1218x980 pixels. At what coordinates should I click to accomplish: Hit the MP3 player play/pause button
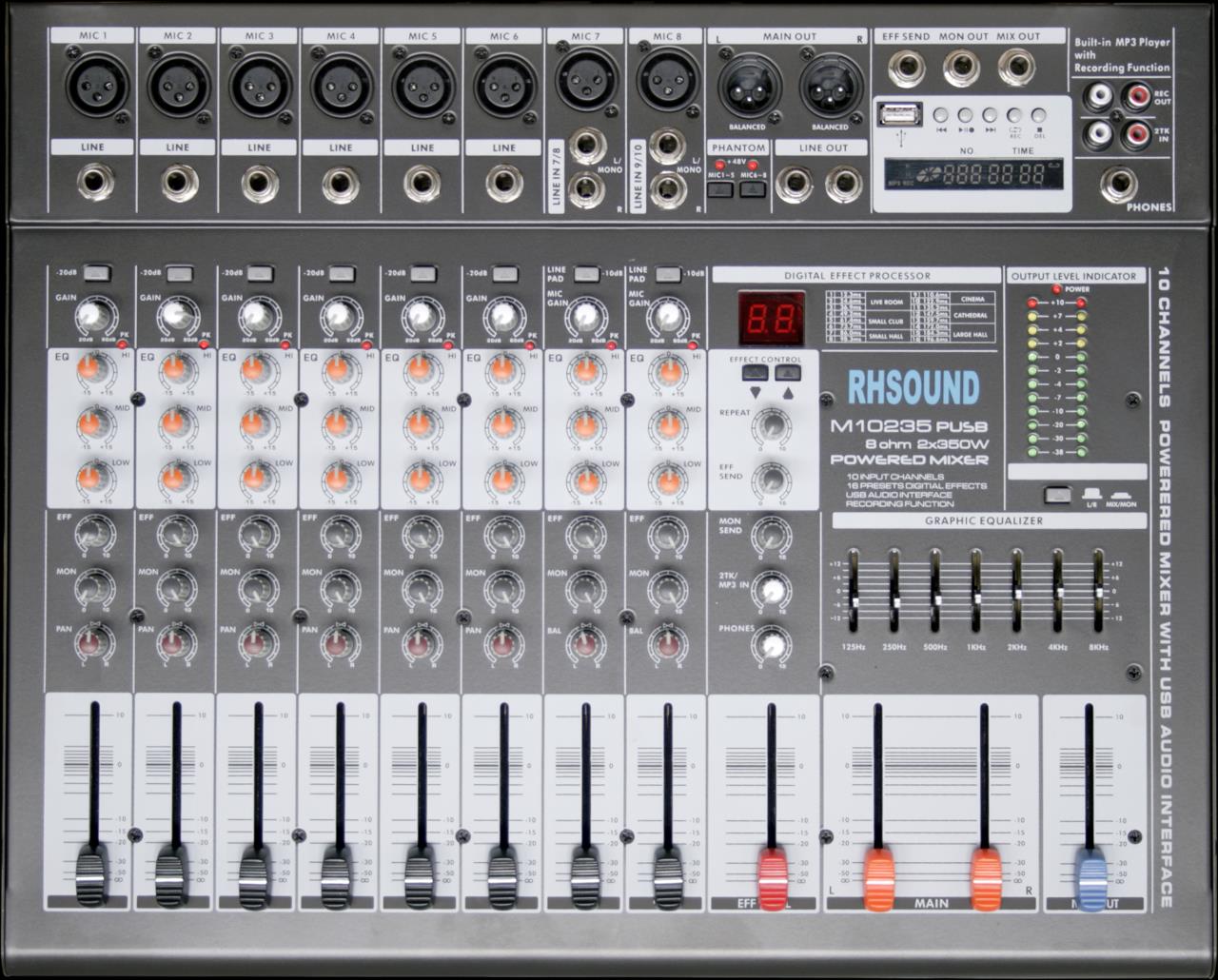(965, 114)
